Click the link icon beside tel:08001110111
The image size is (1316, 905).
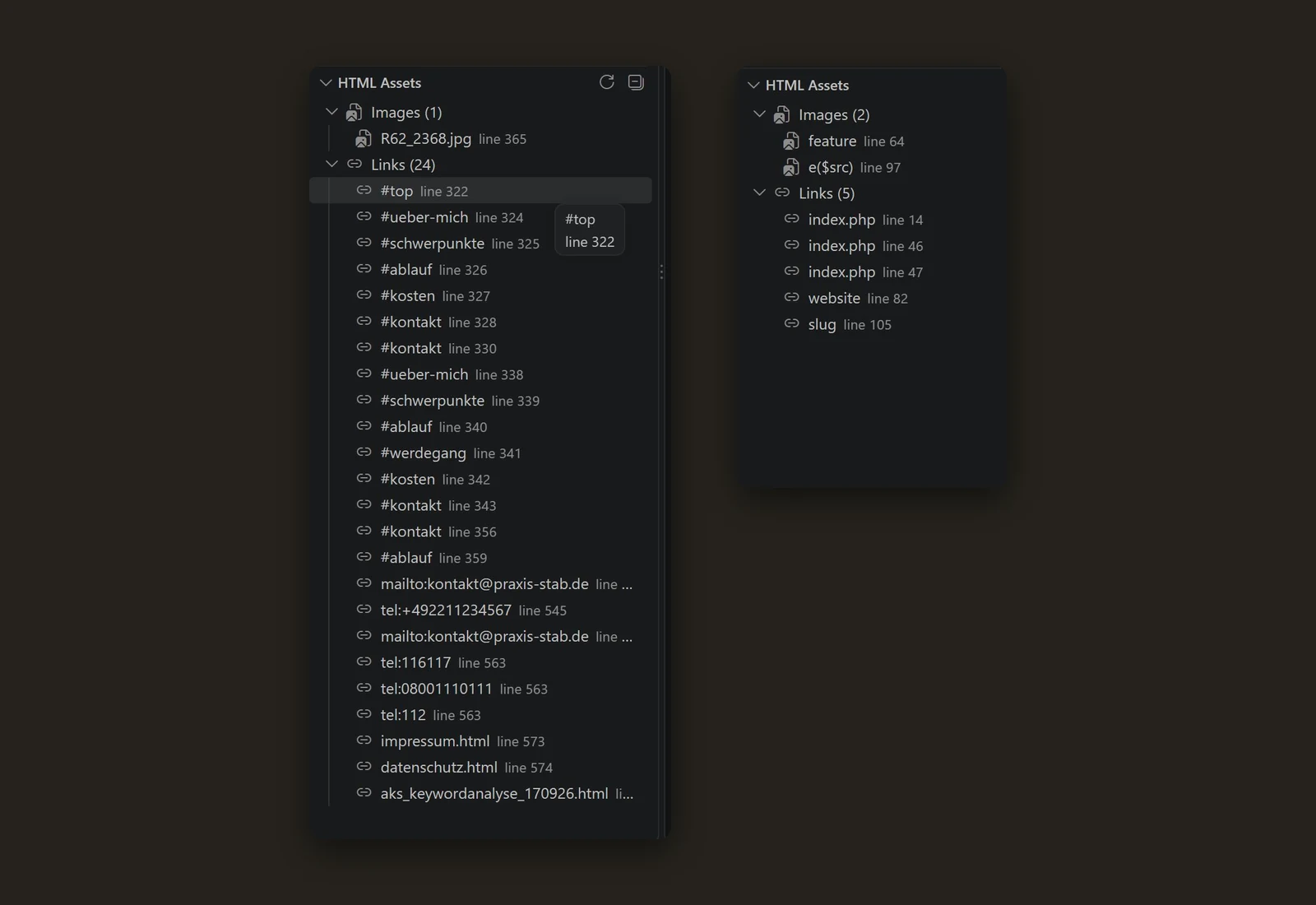364,689
